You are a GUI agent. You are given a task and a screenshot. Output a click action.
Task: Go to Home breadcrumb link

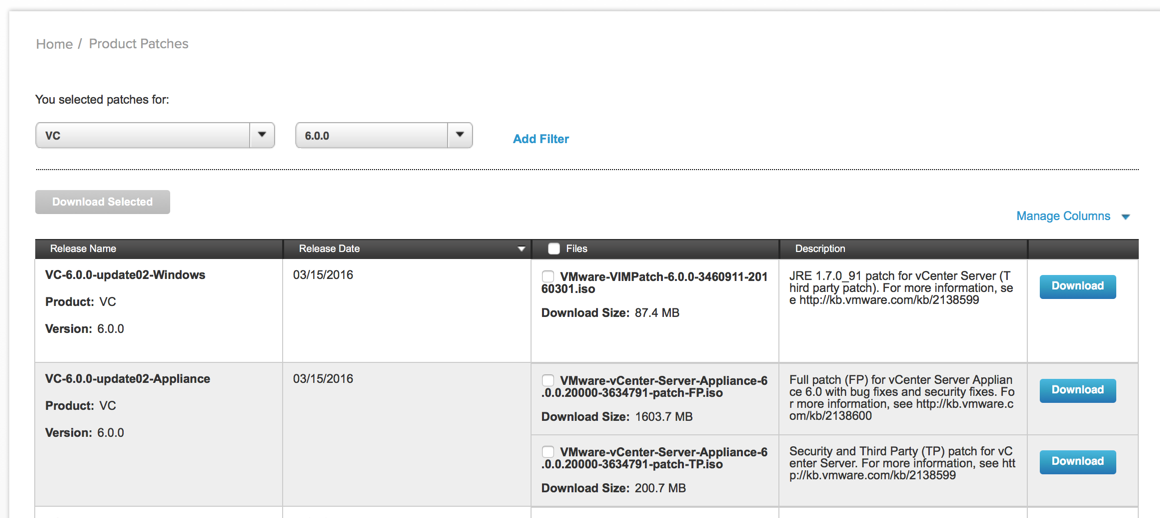click(x=54, y=44)
